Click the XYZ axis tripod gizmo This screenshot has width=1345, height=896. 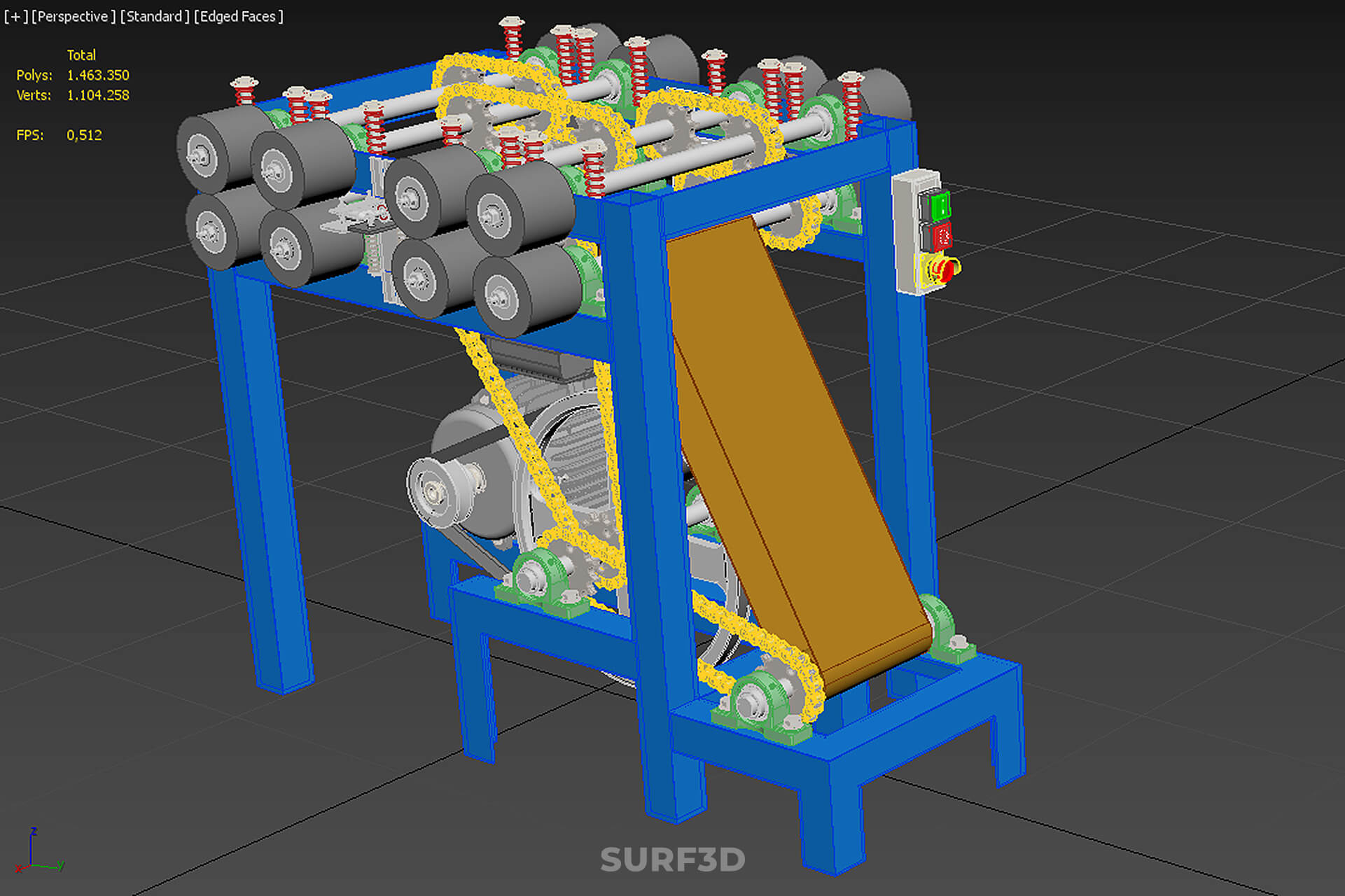pyautogui.click(x=39, y=851)
